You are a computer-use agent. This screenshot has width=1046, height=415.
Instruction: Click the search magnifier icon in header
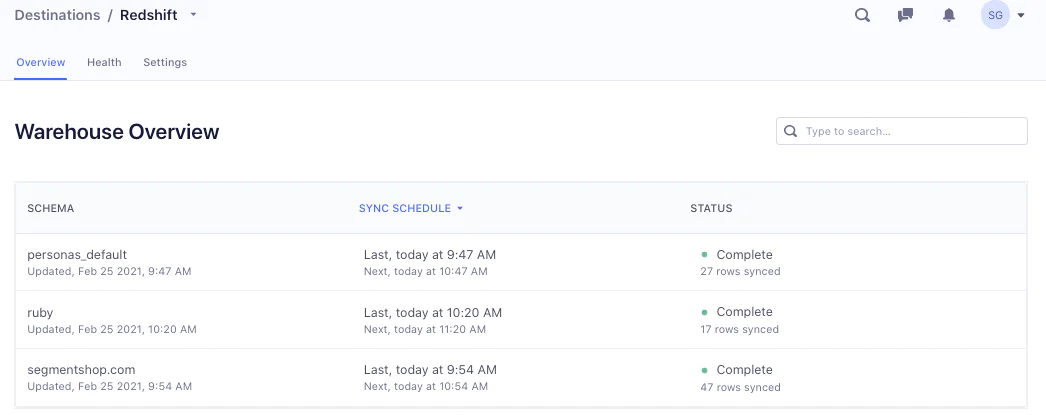coord(862,15)
